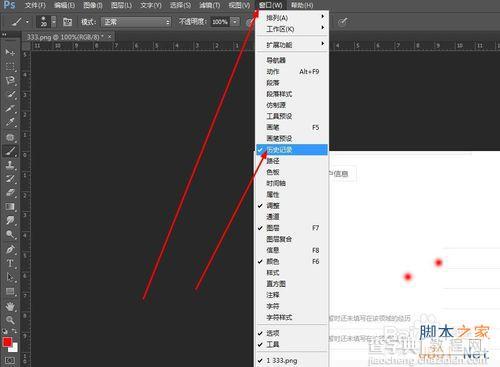Click the white background color swatch
The height and width of the screenshot is (367, 500).
click(x=14, y=348)
